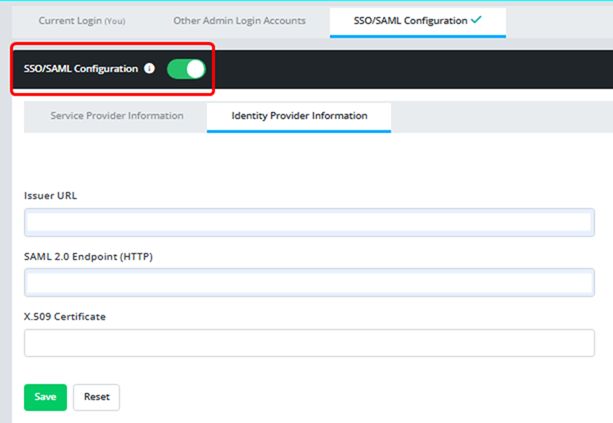The width and height of the screenshot is (613, 423).
Task: Click the Issuer URL input field
Action: pyautogui.click(x=309, y=222)
